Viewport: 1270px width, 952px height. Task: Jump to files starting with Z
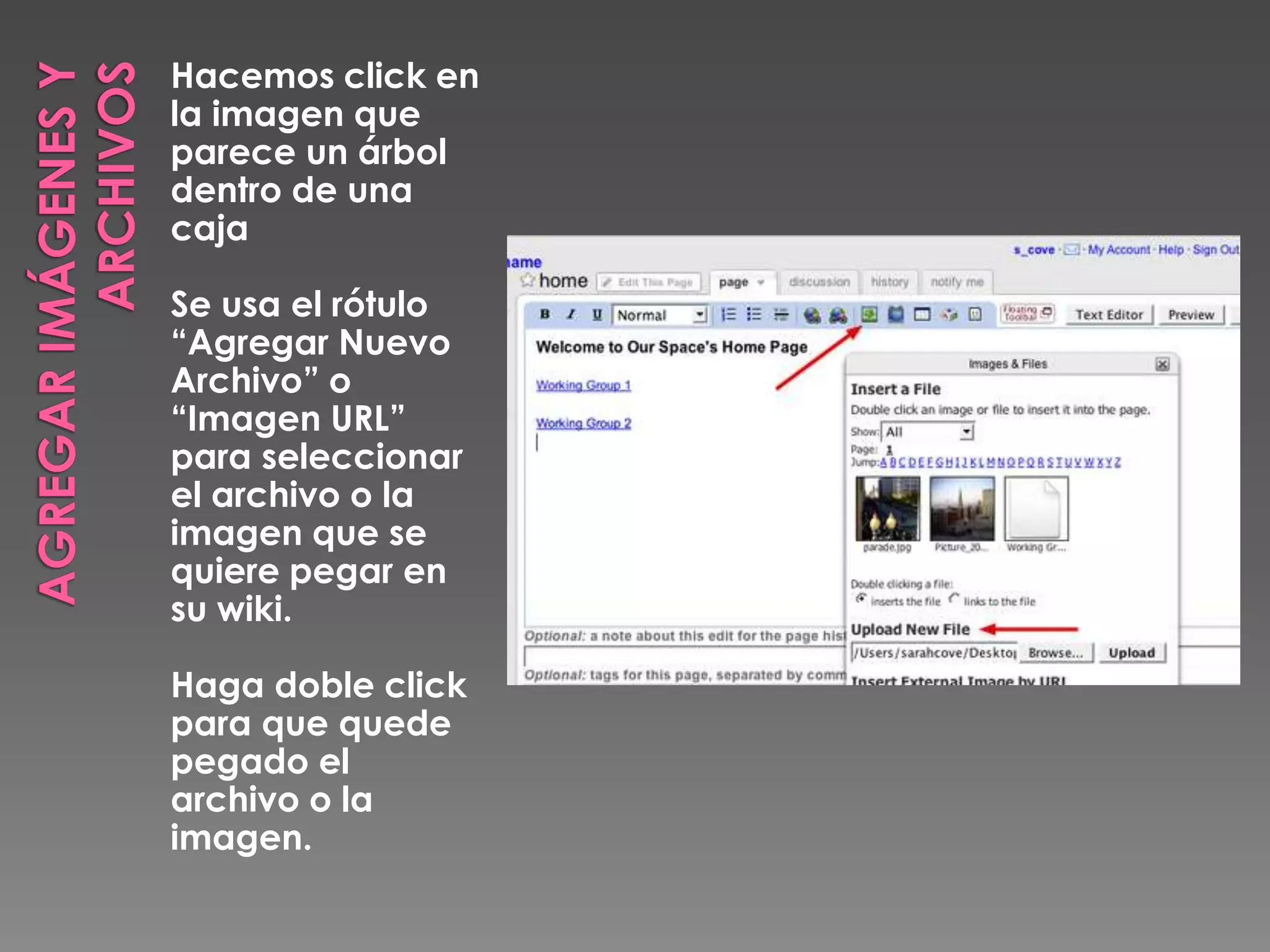coord(1117,462)
